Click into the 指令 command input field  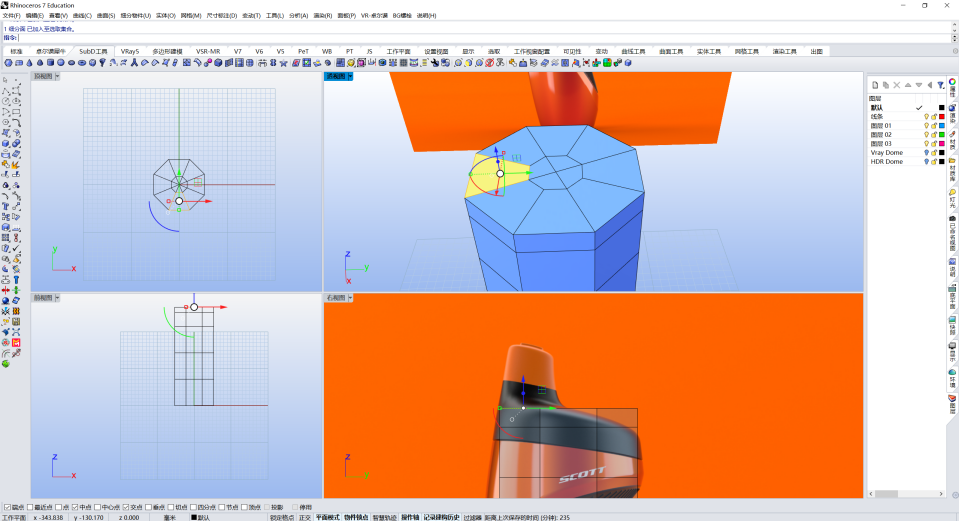coord(483,38)
